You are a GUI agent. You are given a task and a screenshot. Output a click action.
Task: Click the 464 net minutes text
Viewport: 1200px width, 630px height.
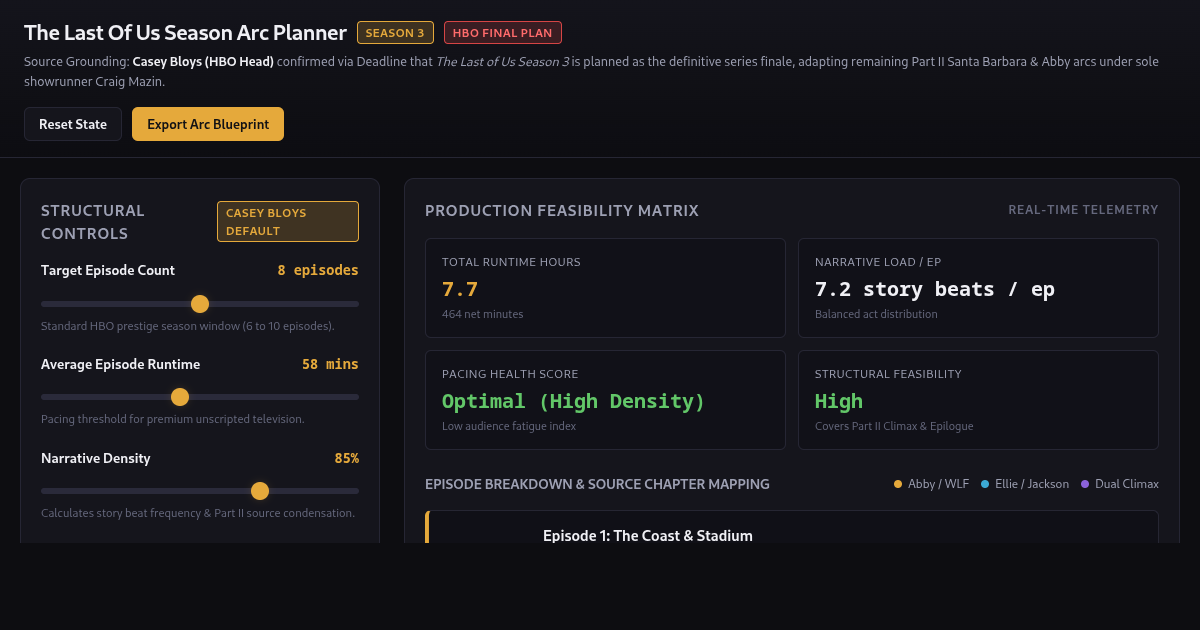[483, 314]
